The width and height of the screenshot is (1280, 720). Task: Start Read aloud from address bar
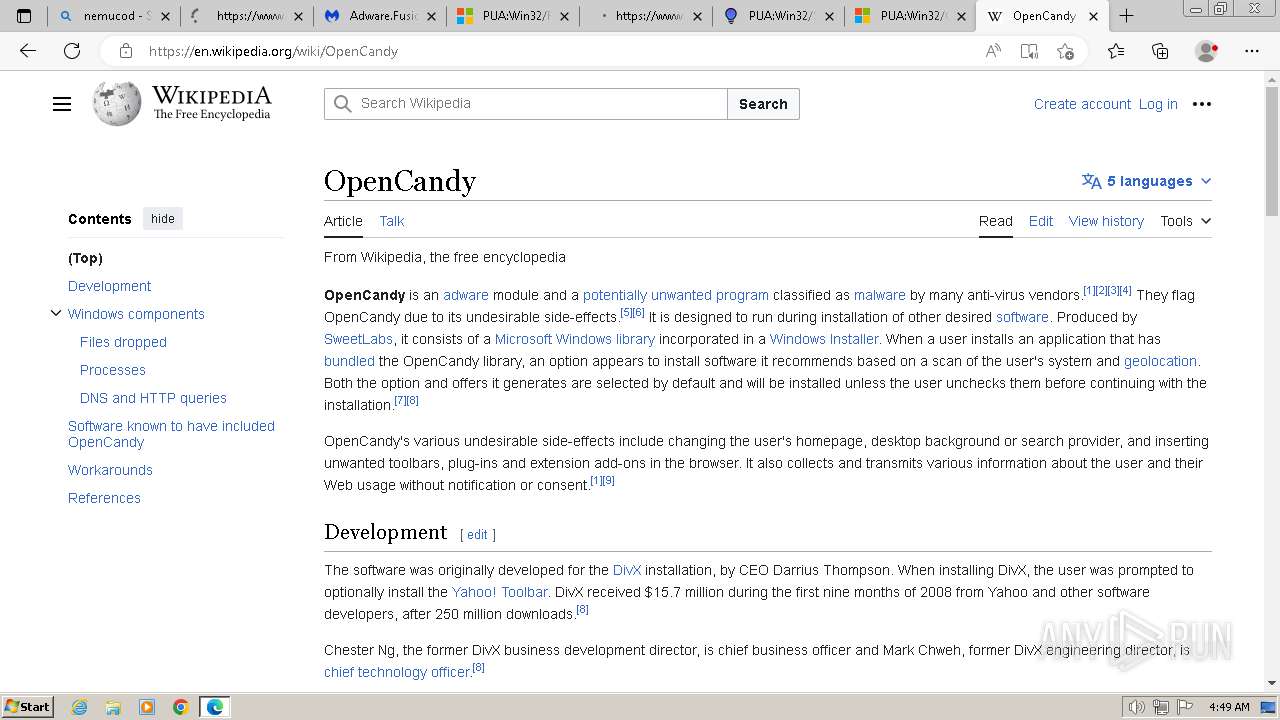coord(993,51)
